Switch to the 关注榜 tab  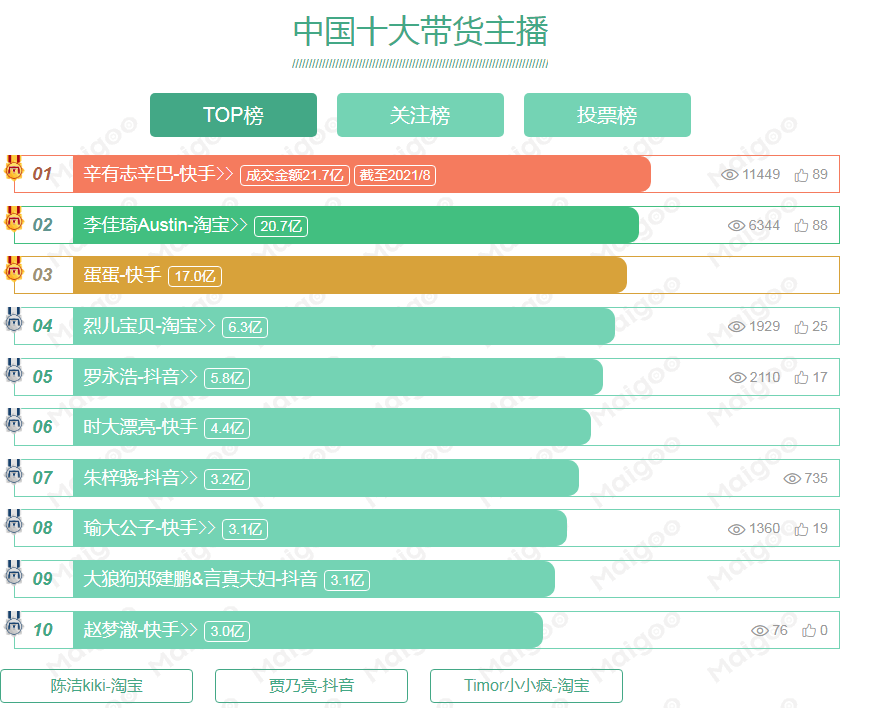point(420,115)
